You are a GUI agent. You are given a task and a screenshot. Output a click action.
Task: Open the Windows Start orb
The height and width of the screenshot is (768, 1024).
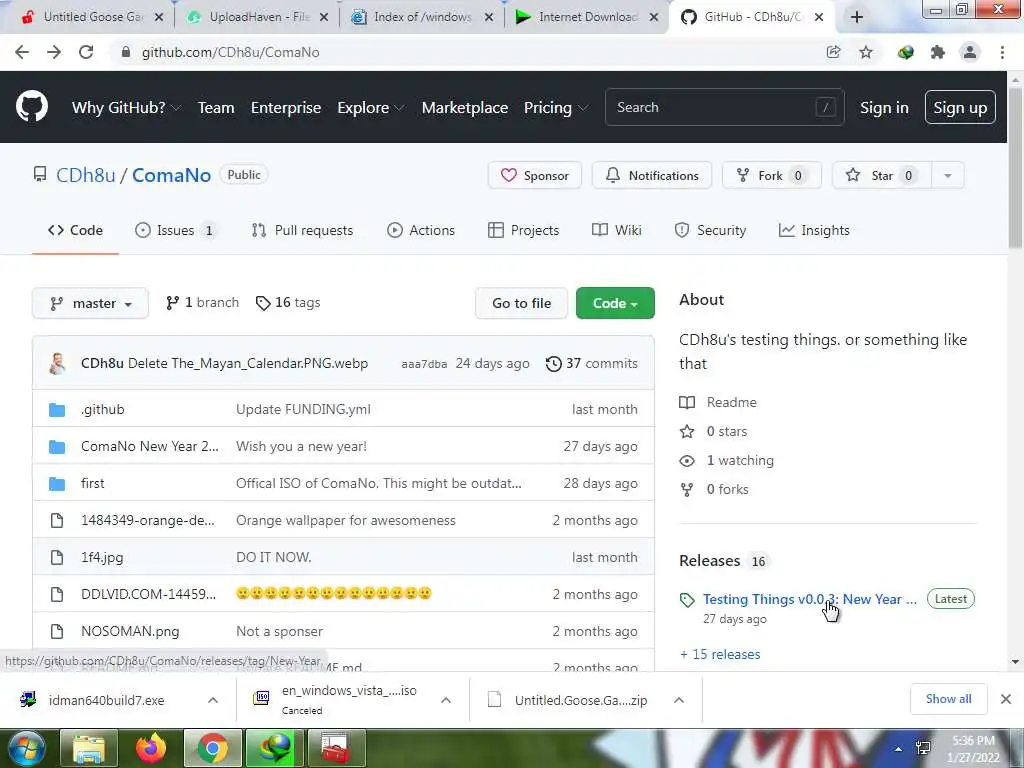coord(26,748)
